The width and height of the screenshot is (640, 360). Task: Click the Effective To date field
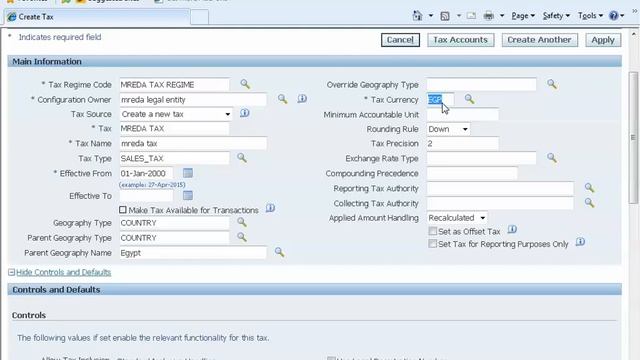(x=146, y=196)
